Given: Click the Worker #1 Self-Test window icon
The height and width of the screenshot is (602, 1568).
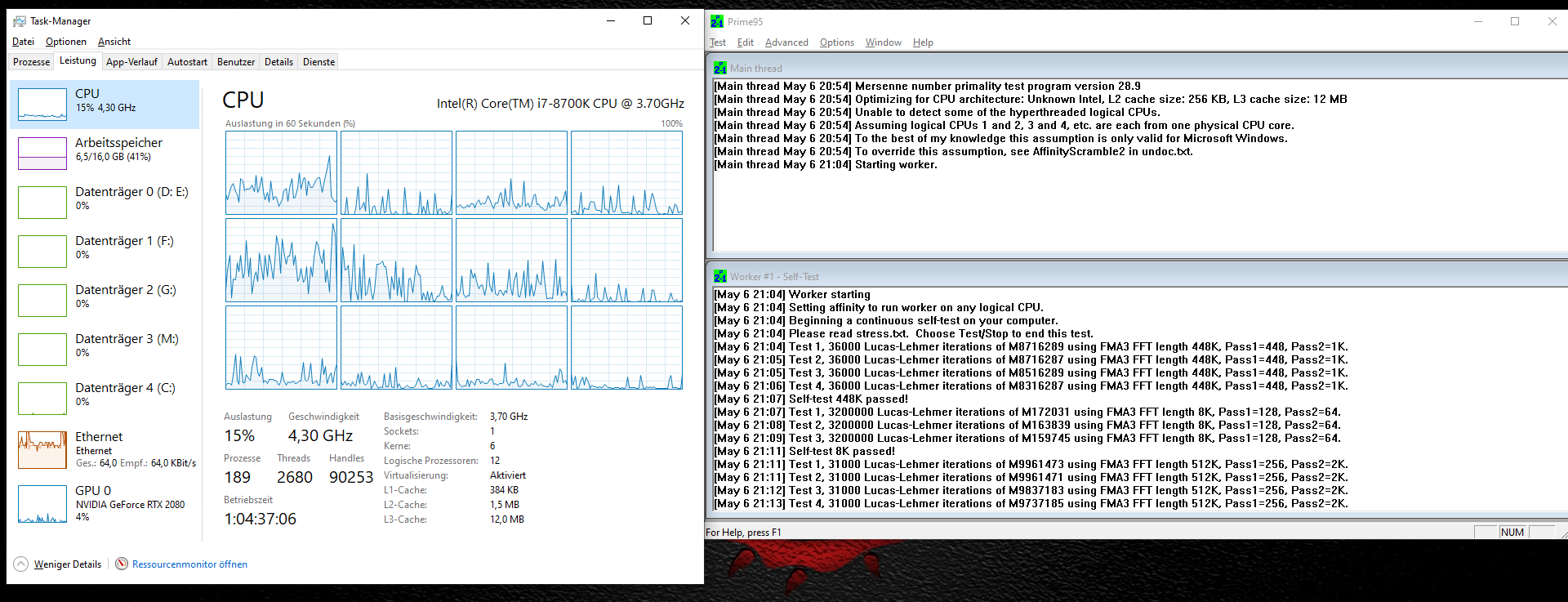Looking at the screenshot, I should click(719, 276).
